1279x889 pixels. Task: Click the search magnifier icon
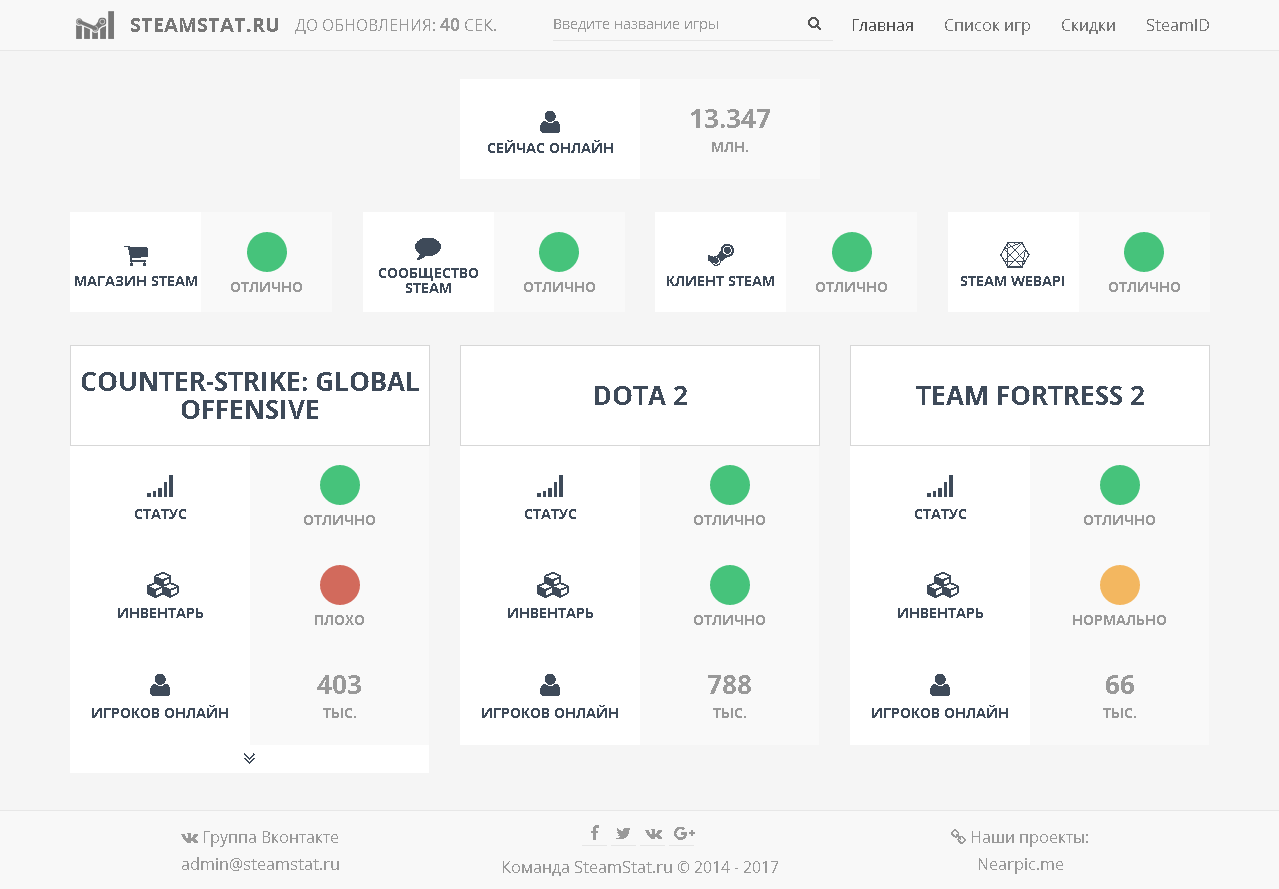click(x=814, y=24)
